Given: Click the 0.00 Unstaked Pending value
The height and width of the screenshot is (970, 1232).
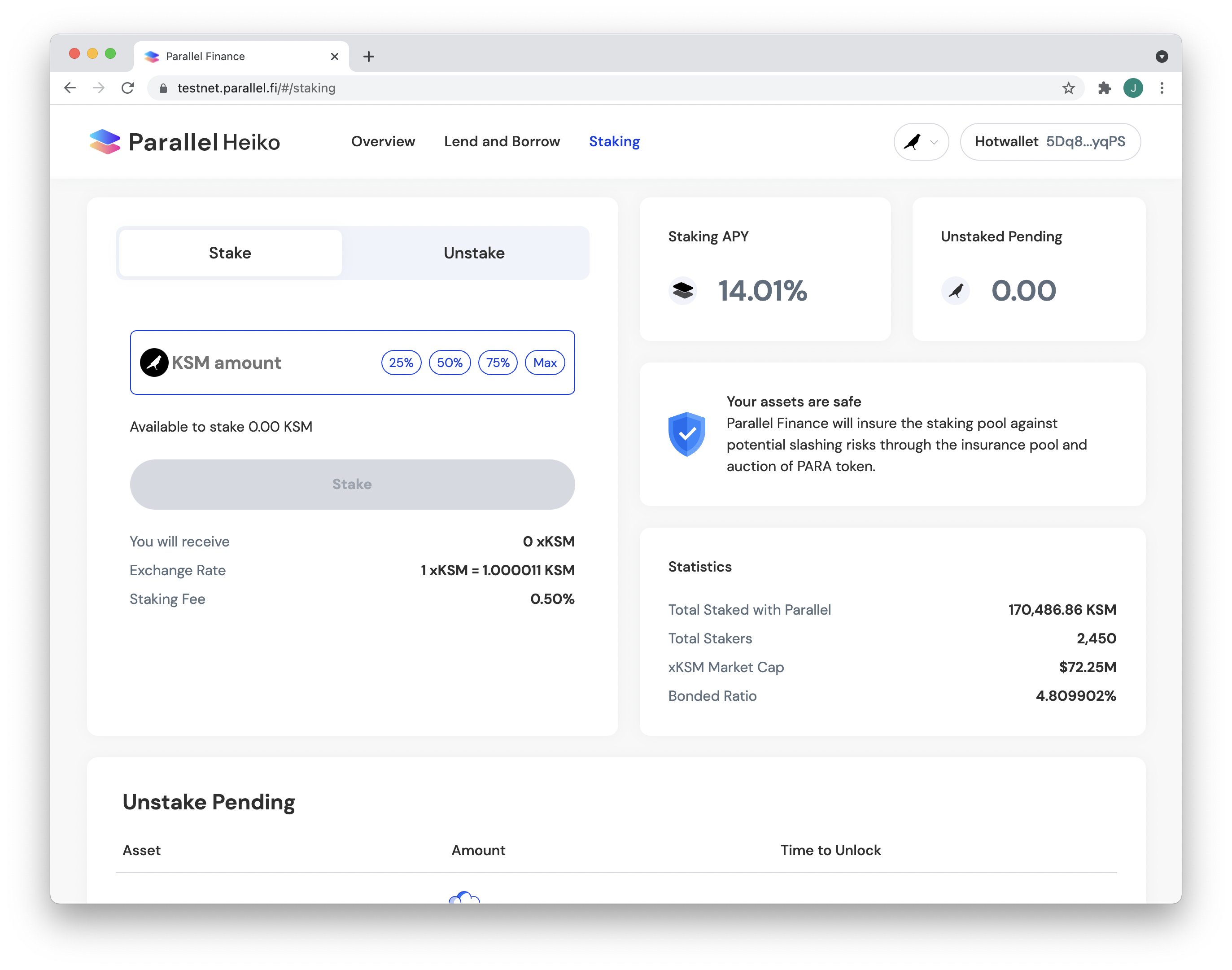Looking at the screenshot, I should [1024, 291].
